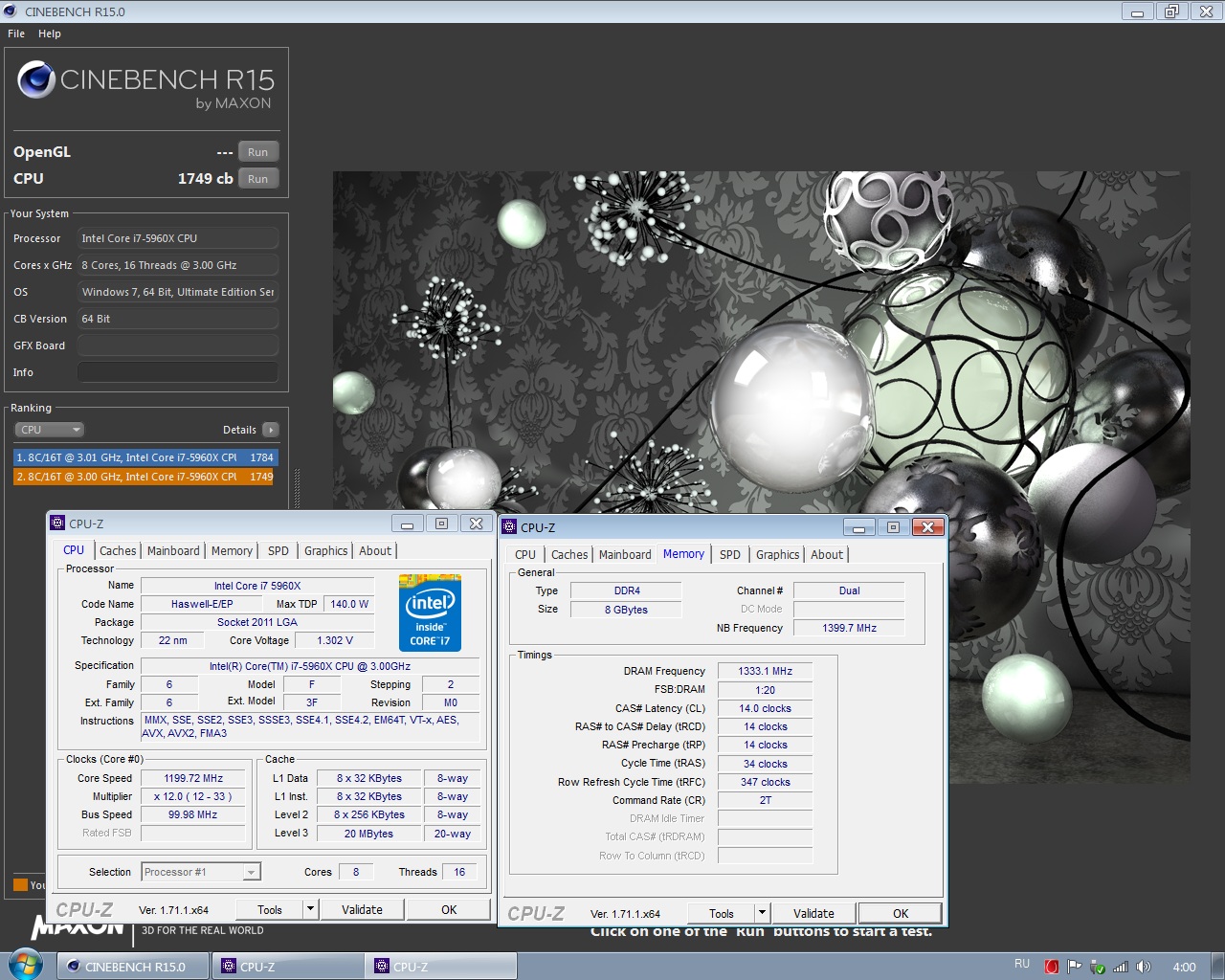Click the Core Speed value 1199.72 MHz
Viewport: 1225px width, 980px height.
tap(193, 778)
